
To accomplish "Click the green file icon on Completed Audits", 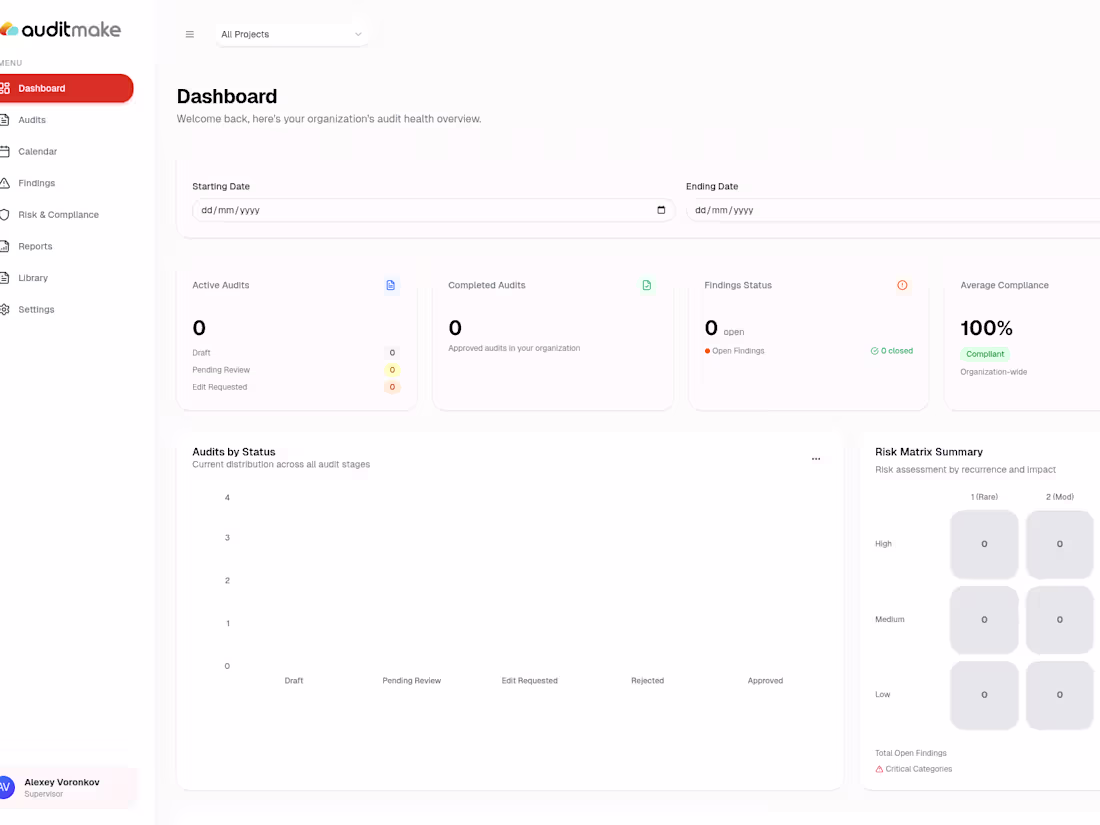I will coord(646,285).
